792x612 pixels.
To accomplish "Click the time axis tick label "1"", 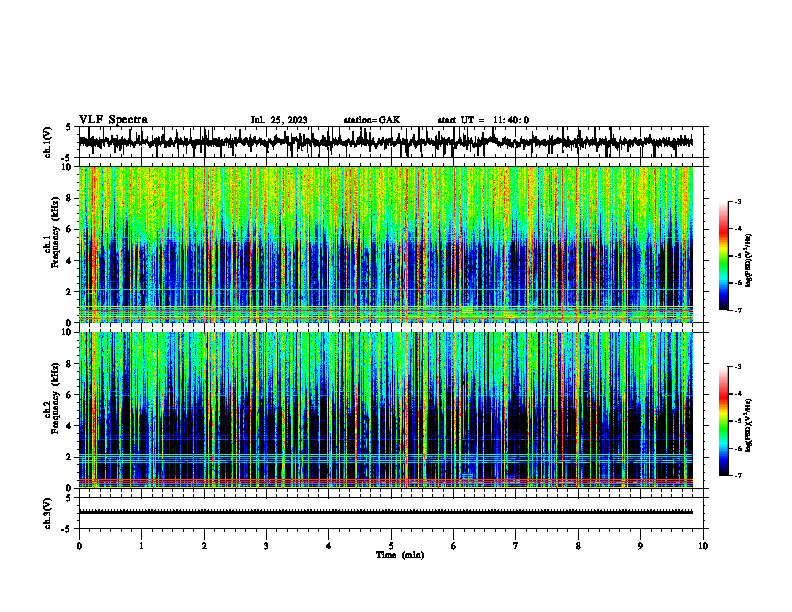I will (x=141, y=546).
